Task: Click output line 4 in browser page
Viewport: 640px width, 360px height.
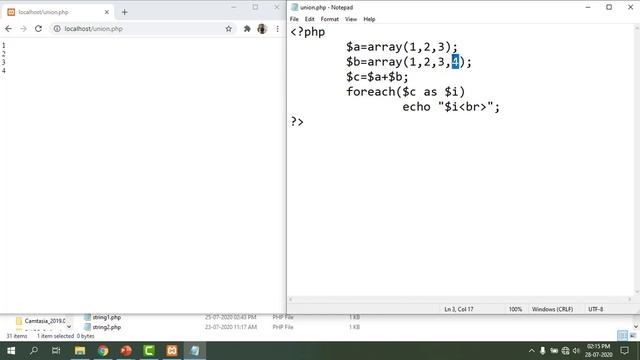Action: coord(4,71)
